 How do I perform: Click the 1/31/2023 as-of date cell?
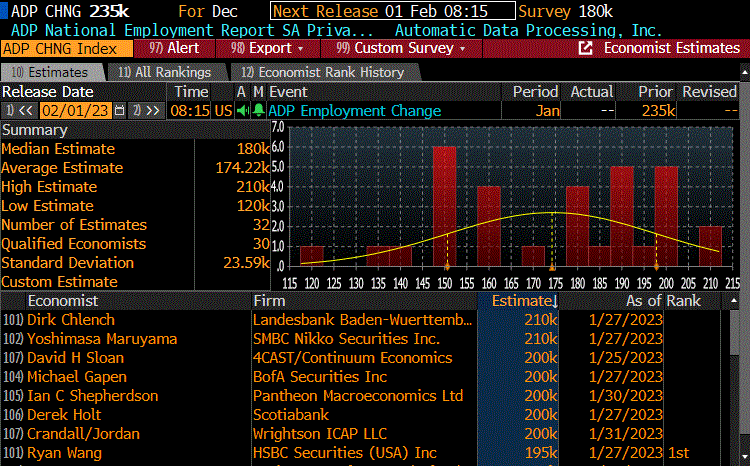[x=626, y=434]
